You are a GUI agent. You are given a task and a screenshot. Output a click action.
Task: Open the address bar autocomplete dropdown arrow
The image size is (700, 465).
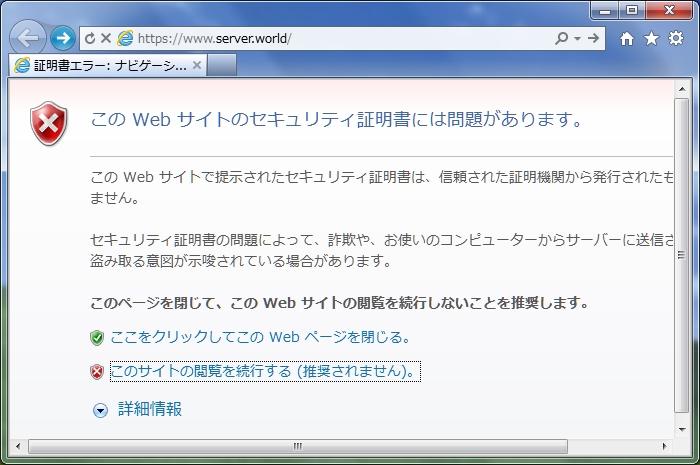[x=577, y=39]
